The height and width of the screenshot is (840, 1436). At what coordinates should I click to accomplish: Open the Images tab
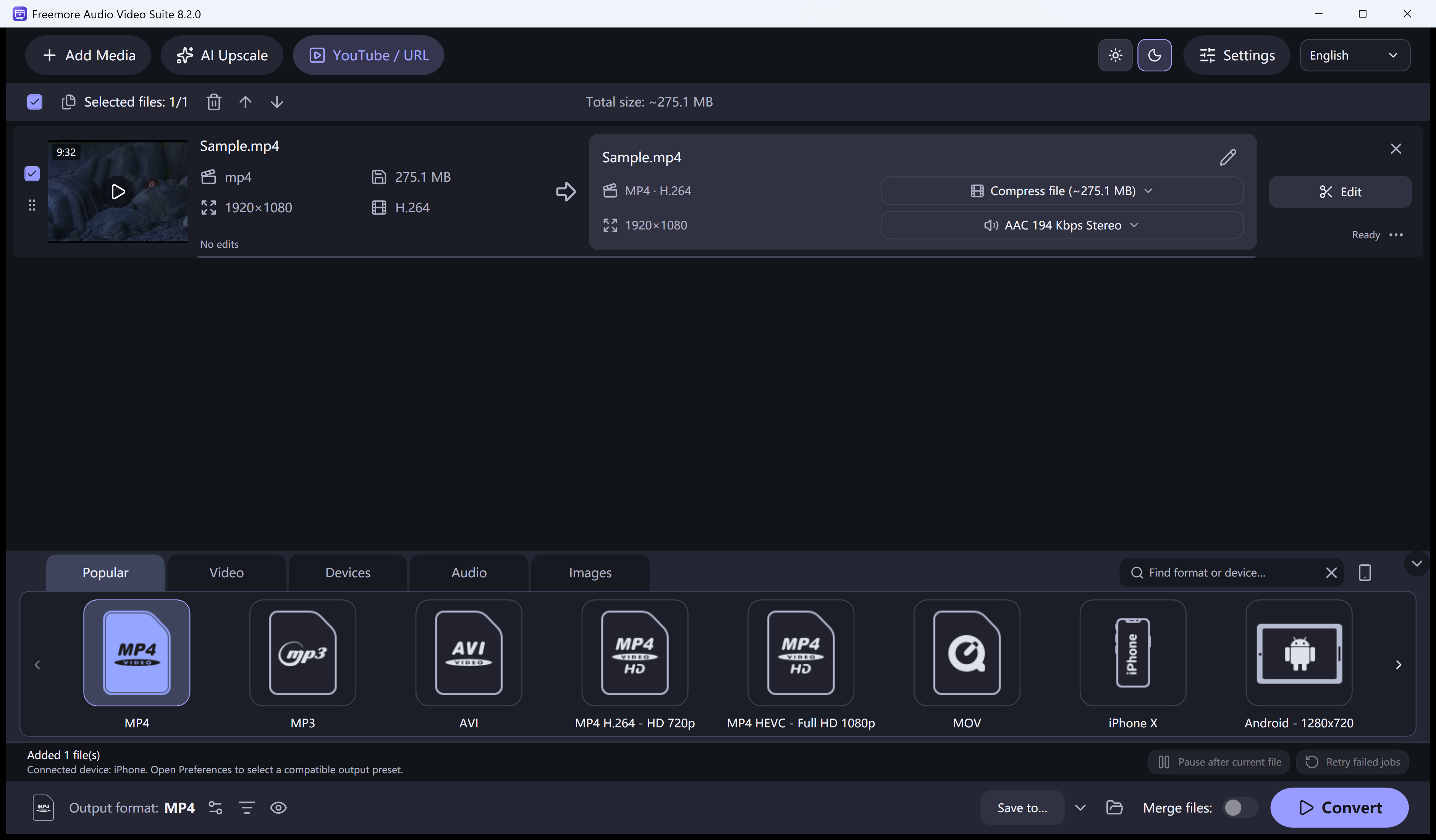[590, 573]
